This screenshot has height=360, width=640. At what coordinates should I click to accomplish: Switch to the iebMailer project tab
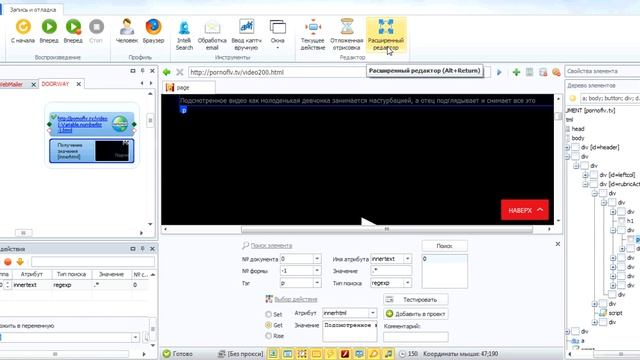pos(12,84)
